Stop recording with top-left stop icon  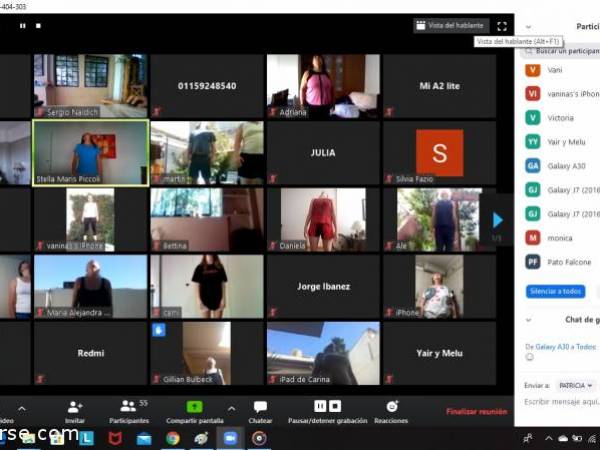tap(38, 26)
